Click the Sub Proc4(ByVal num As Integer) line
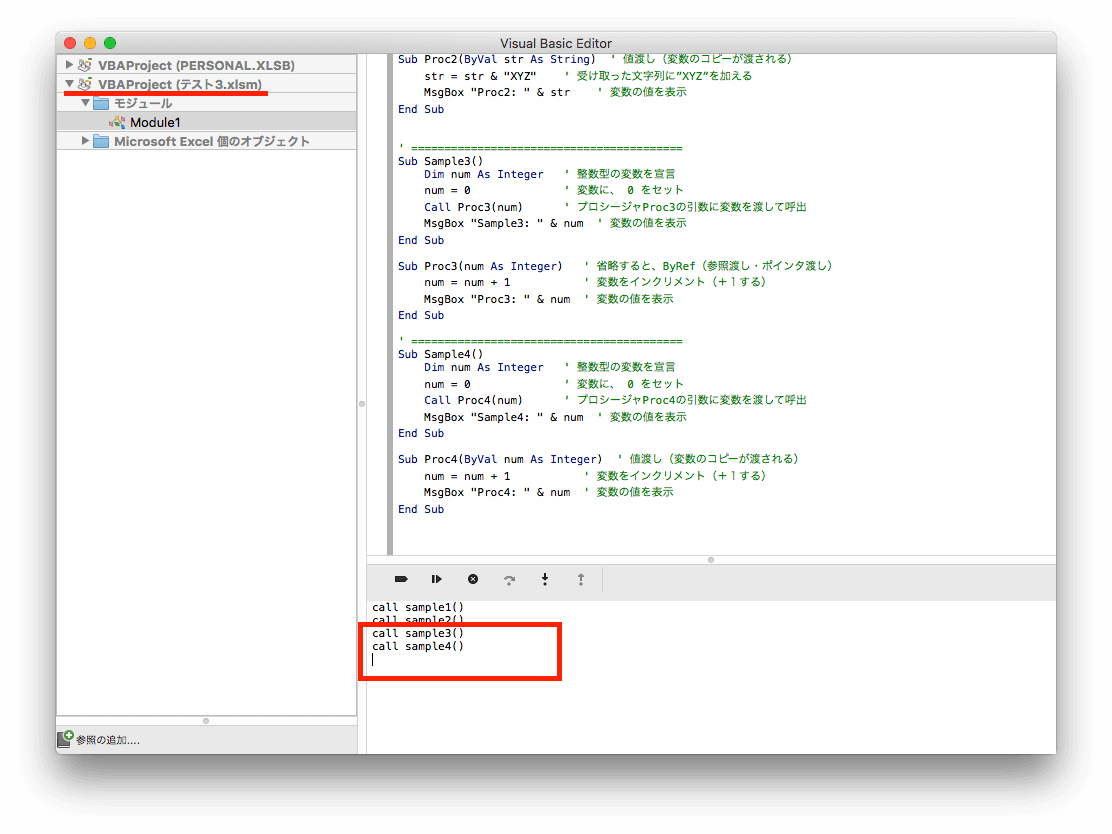This screenshot has width=1112, height=834. click(x=500, y=459)
